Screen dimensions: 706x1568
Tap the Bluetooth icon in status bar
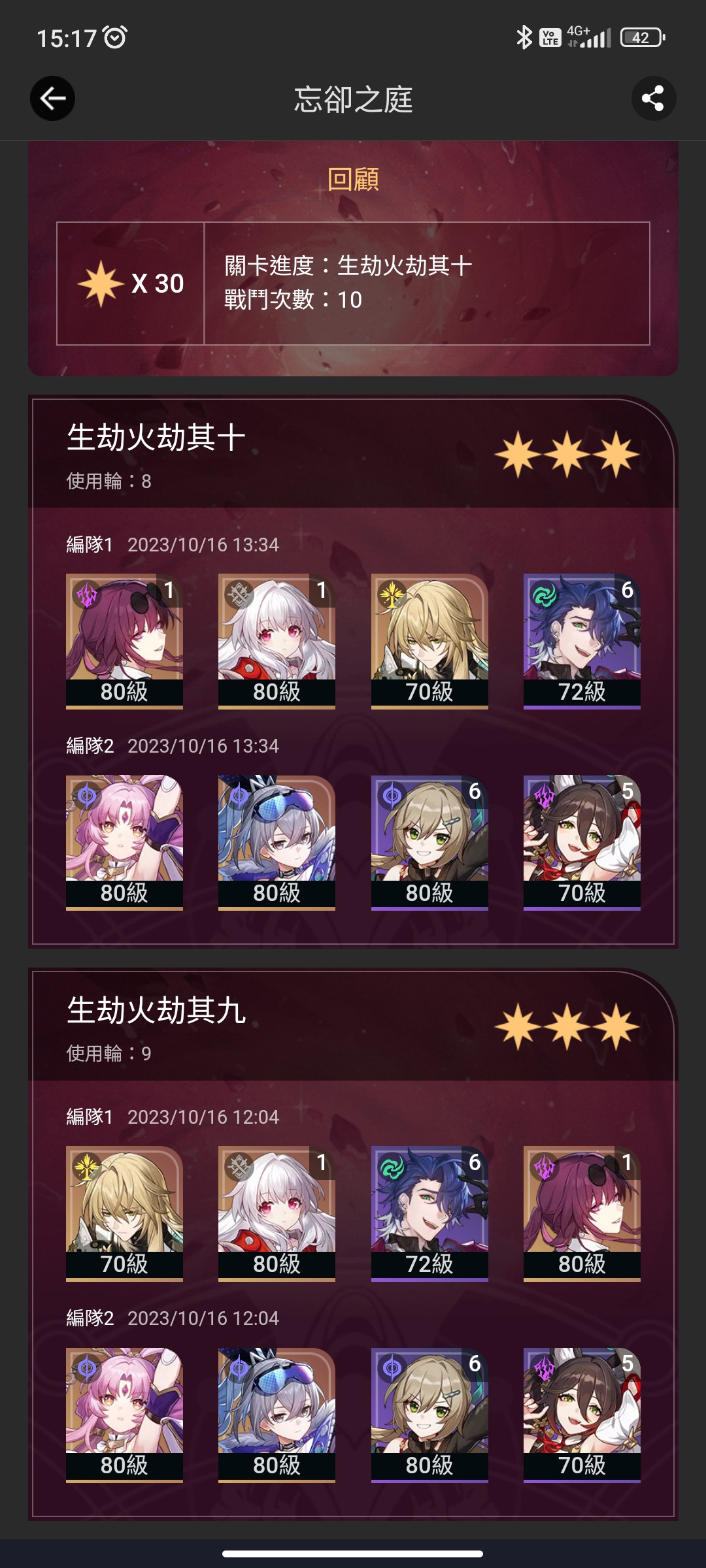pos(524,37)
